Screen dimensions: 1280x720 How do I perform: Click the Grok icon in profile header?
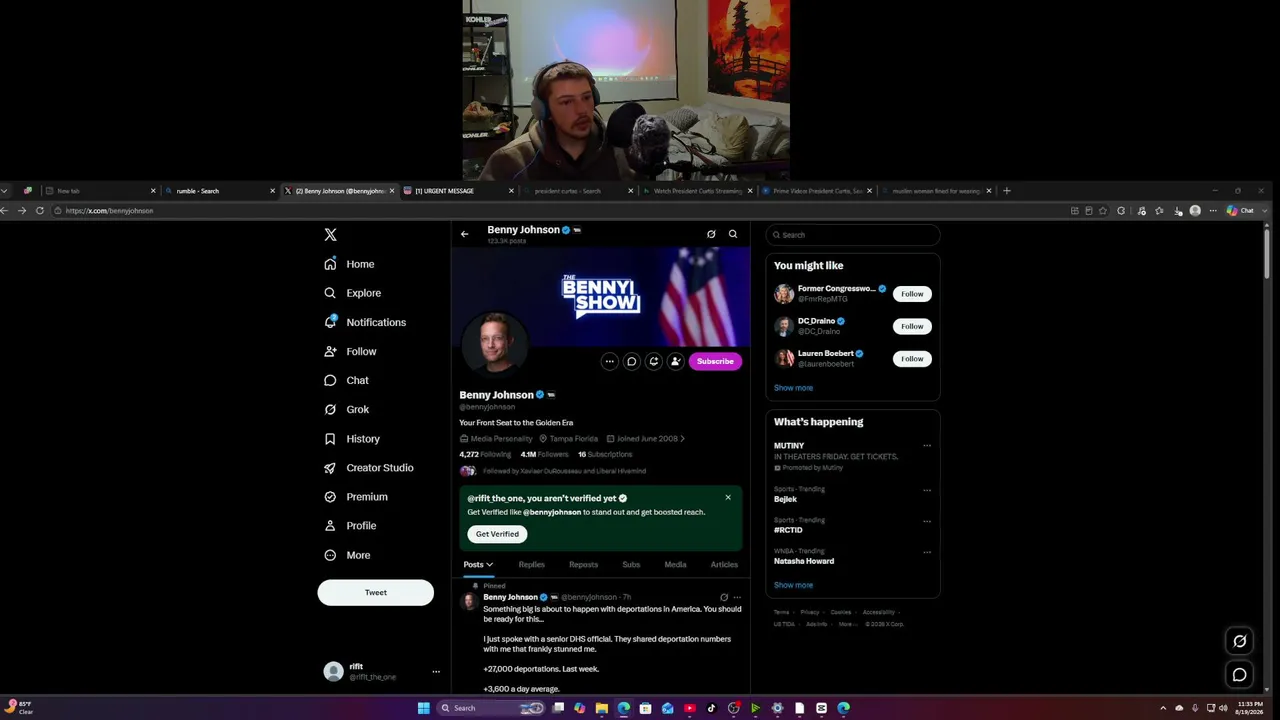click(x=711, y=234)
